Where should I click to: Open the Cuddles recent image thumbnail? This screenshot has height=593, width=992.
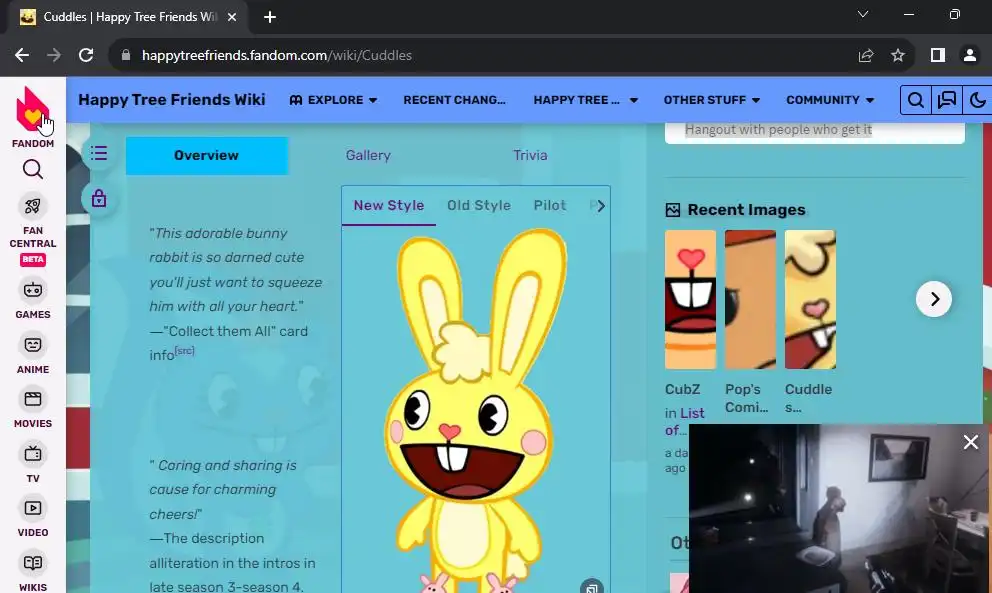(x=810, y=299)
